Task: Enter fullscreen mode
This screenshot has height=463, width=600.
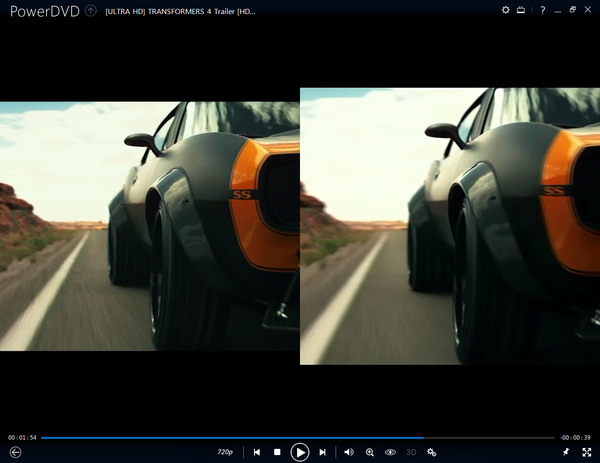Action: 587,452
